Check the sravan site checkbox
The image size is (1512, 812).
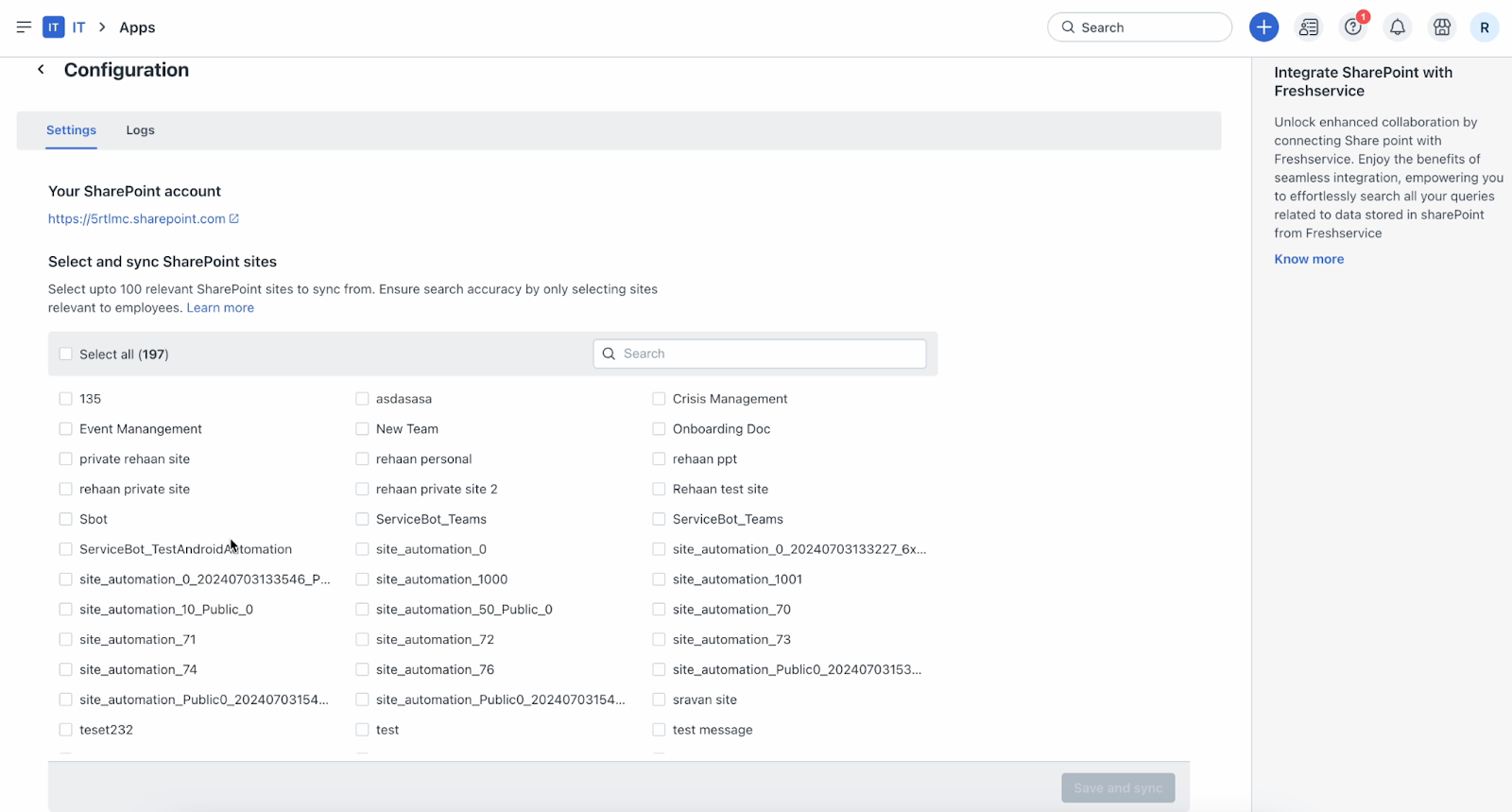[x=659, y=700]
